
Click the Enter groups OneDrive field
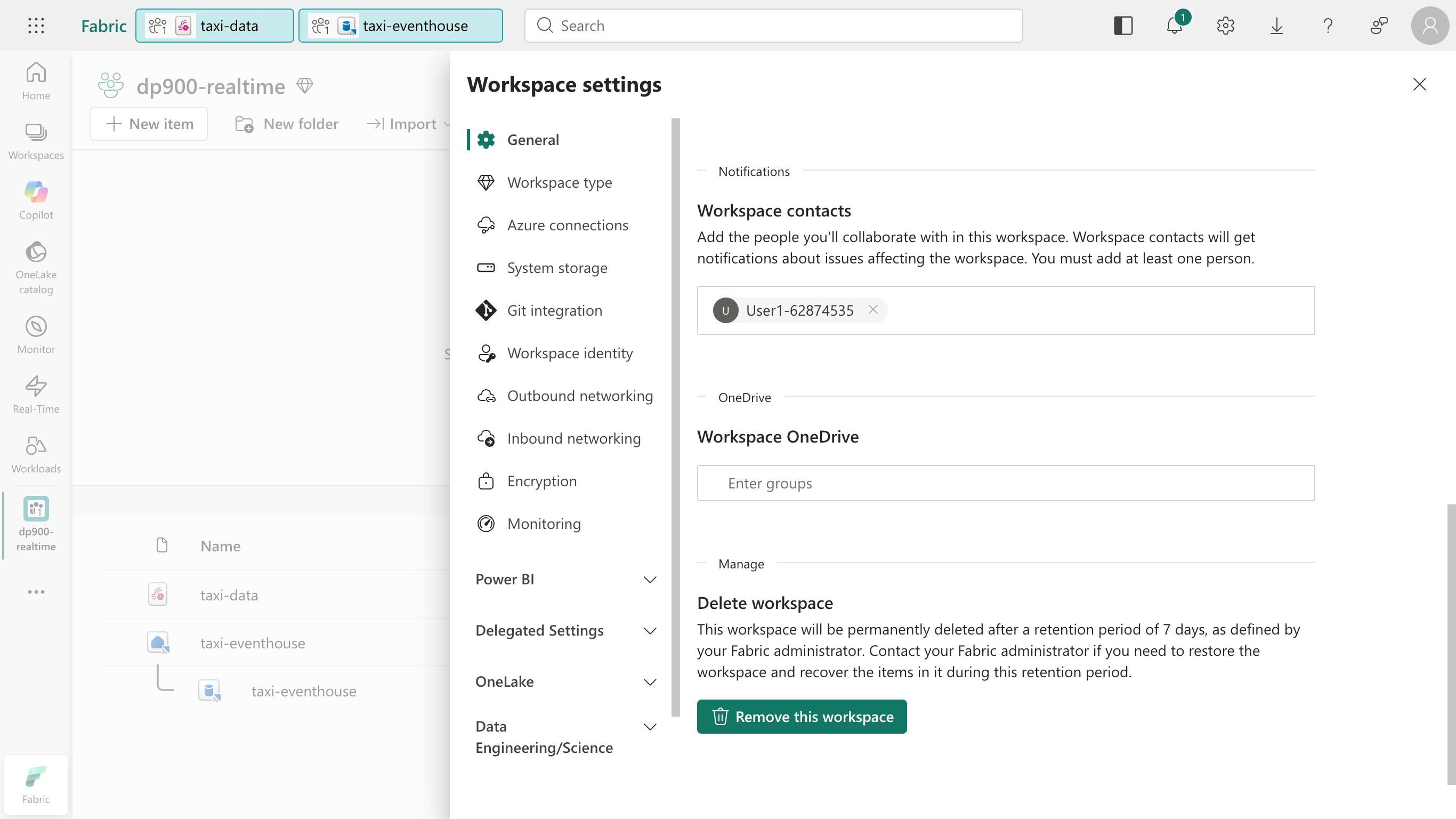1006,483
